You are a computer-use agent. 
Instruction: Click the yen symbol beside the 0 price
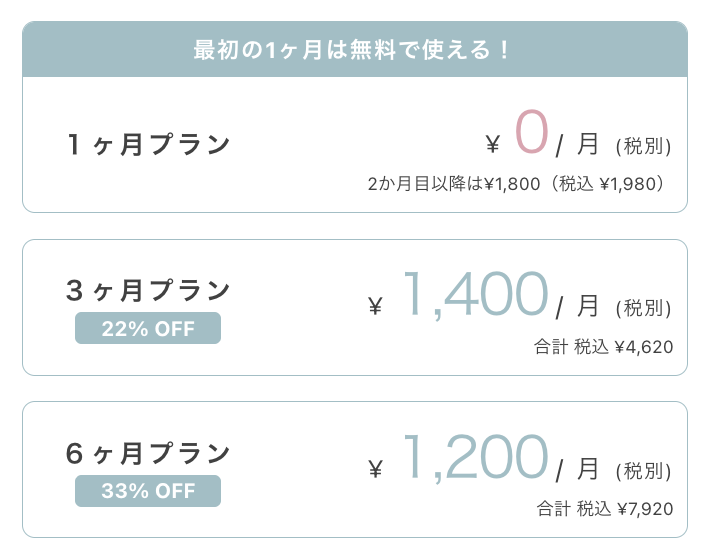pyautogui.click(x=492, y=146)
